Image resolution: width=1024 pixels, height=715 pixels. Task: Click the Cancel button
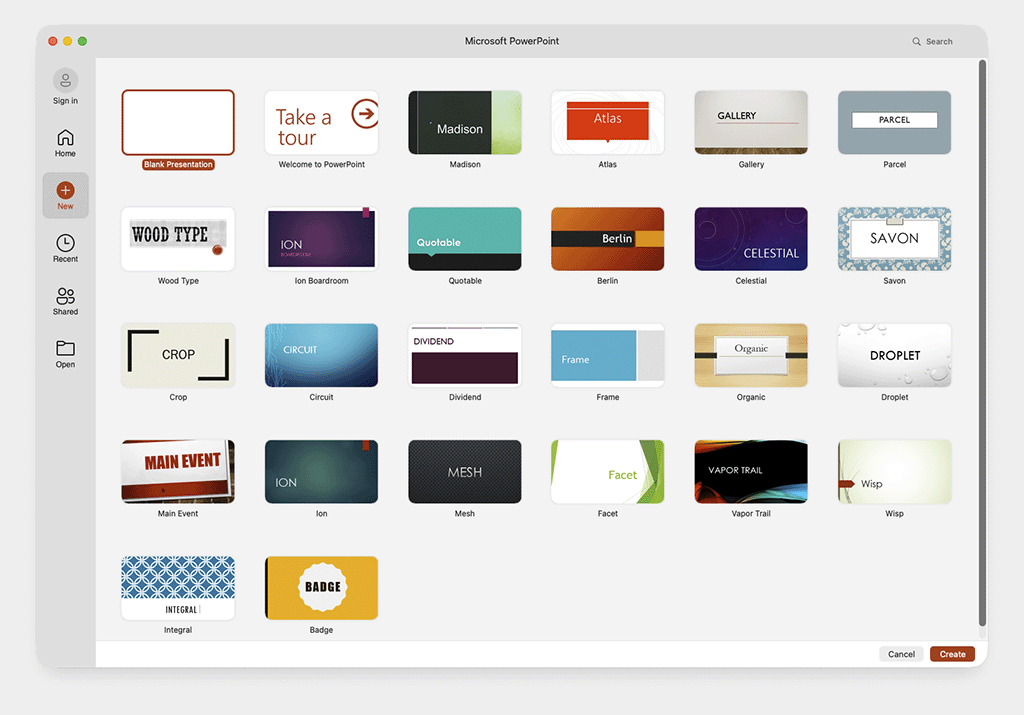click(x=900, y=653)
